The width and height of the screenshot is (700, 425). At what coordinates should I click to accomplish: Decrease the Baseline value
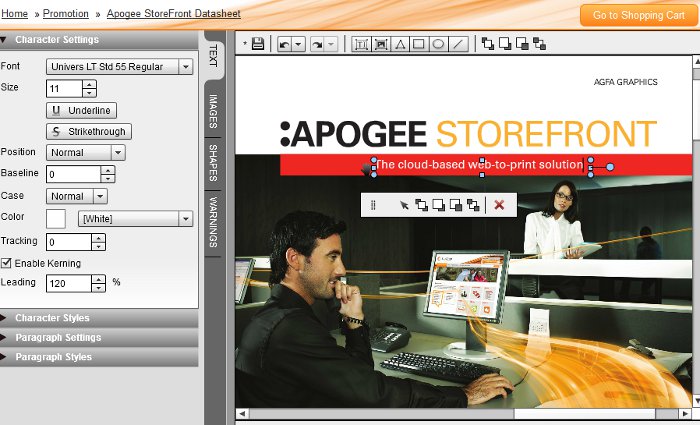point(108,179)
